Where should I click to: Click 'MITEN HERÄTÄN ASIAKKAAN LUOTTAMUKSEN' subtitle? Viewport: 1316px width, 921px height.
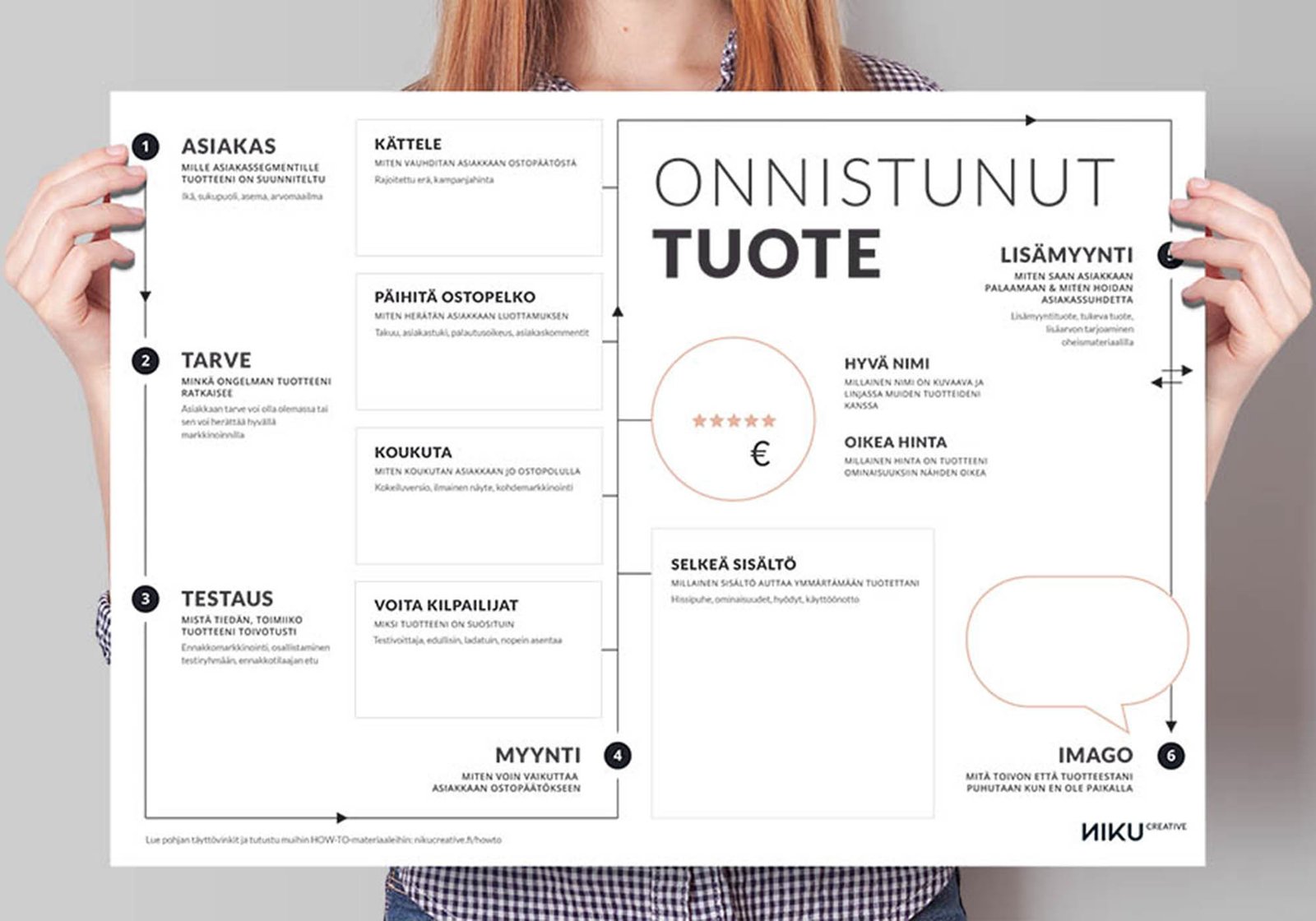coord(471,316)
